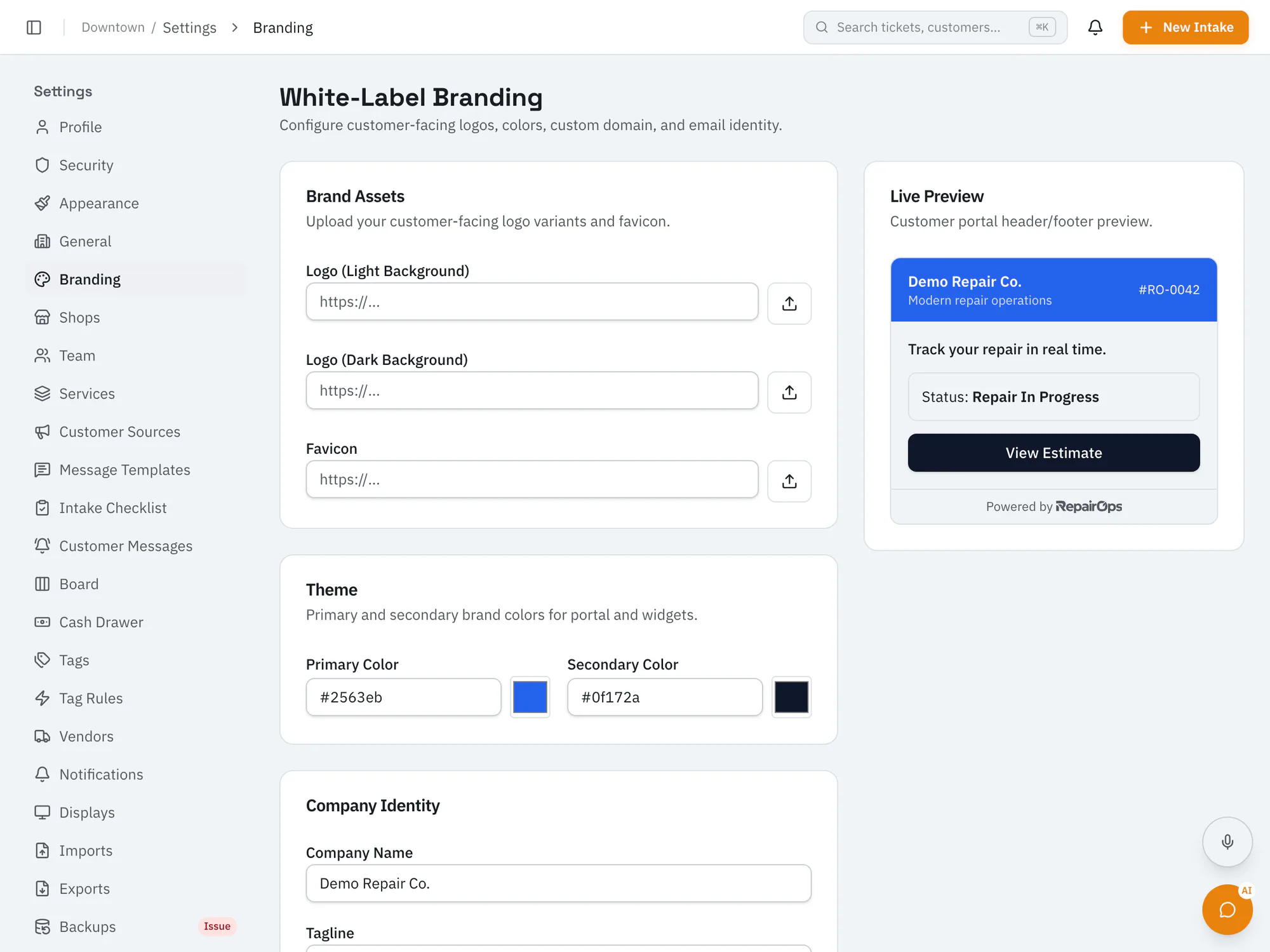Click the Tags label icon
Viewport: 1270px width, 952px height.
43,660
